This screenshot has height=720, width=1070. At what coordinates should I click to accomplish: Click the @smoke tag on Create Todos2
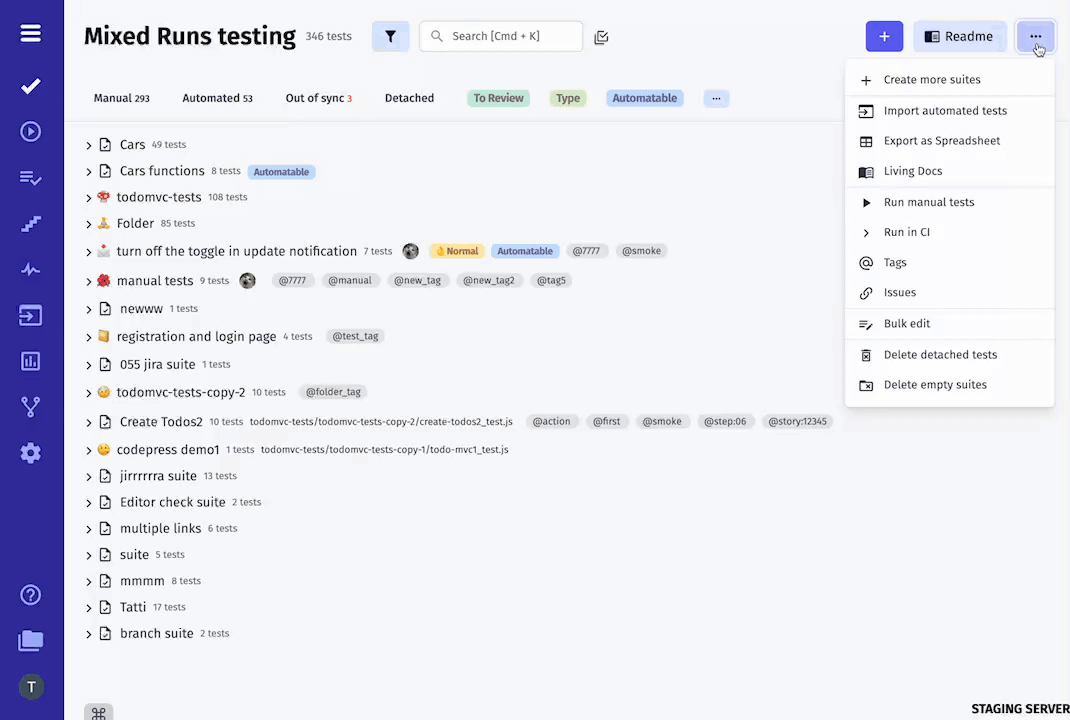(662, 422)
